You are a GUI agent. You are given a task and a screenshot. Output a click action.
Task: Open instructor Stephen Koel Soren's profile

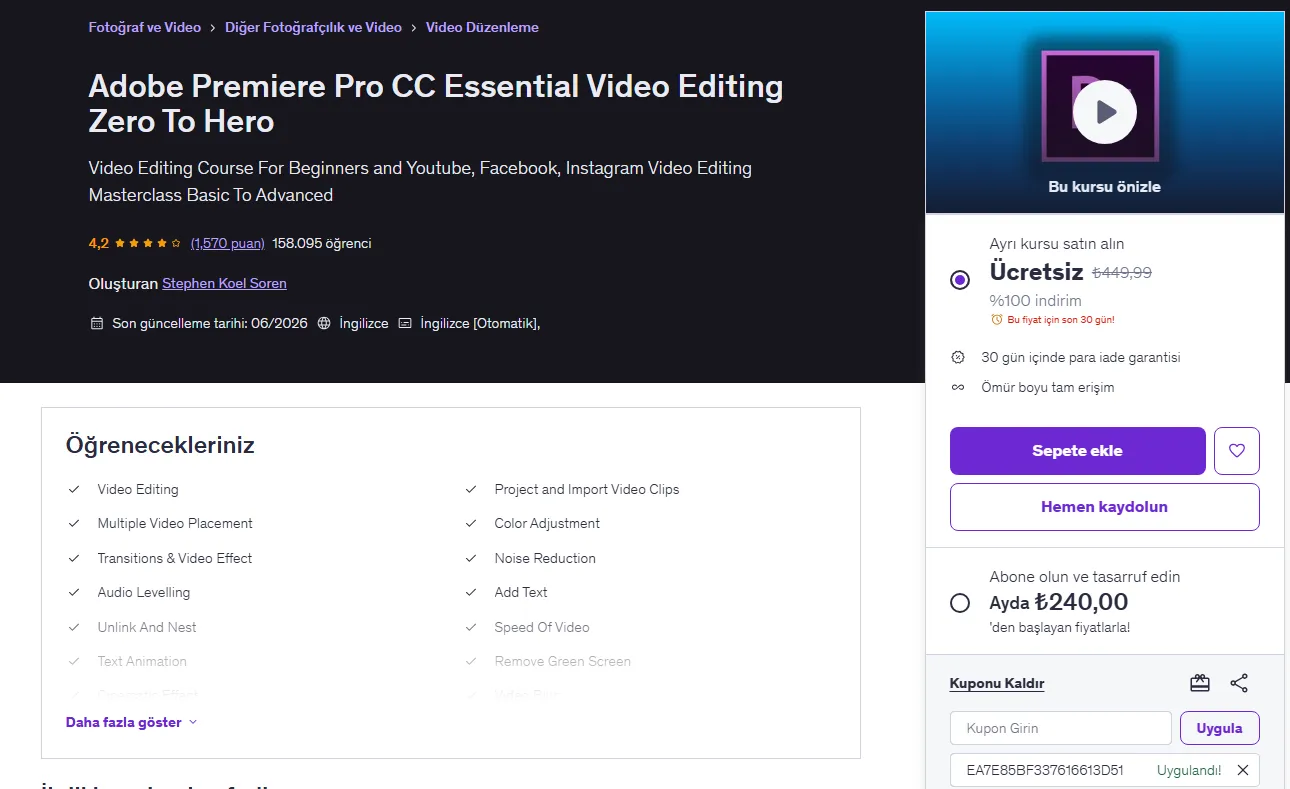(224, 283)
